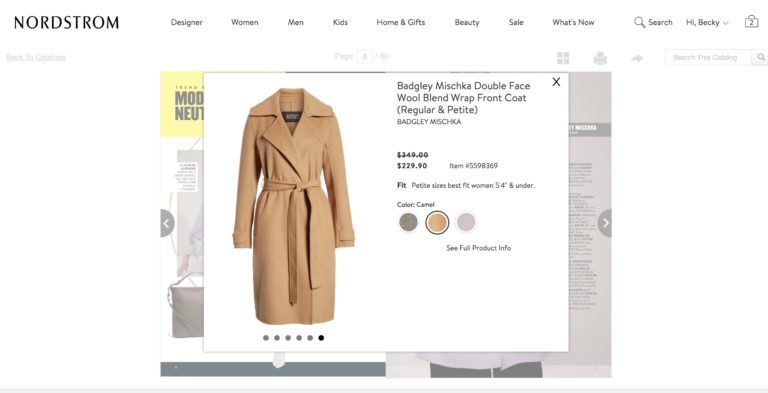Click the Search magnifier in the header
This screenshot has width=768, height=393.
pos(639,22)
